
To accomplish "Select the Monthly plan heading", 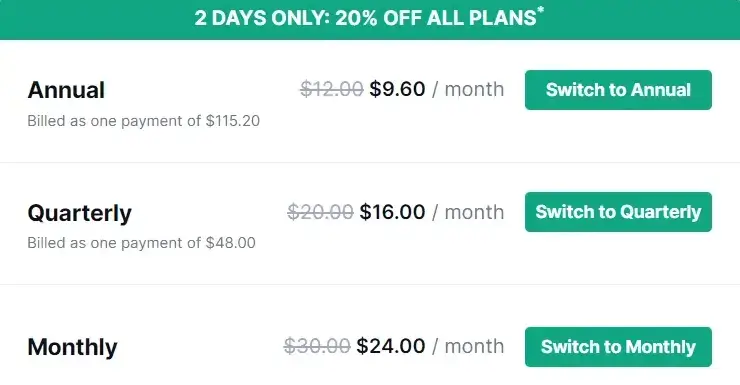I will [72, 348].
